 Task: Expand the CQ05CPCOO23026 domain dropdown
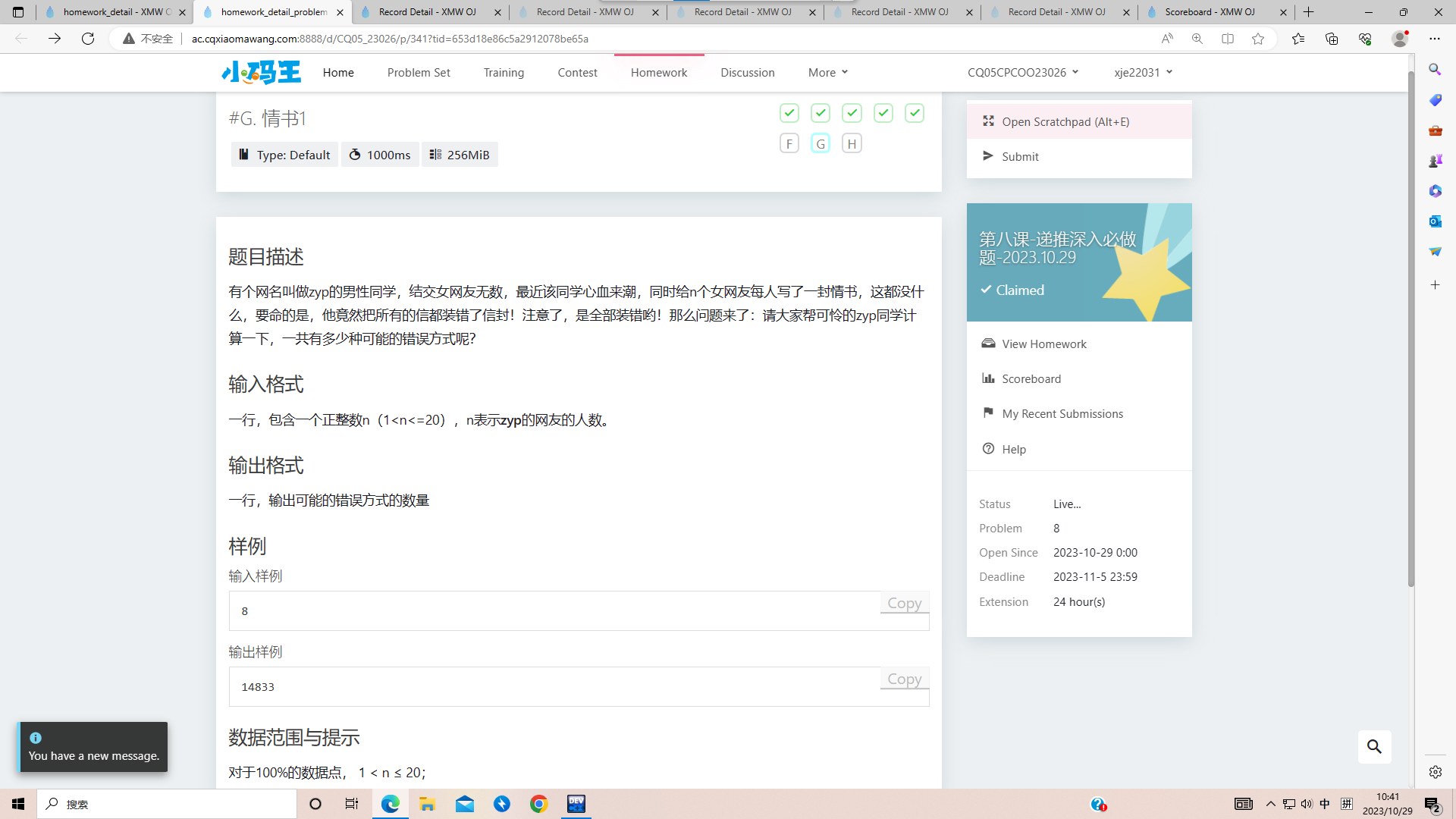point(1023,73)
